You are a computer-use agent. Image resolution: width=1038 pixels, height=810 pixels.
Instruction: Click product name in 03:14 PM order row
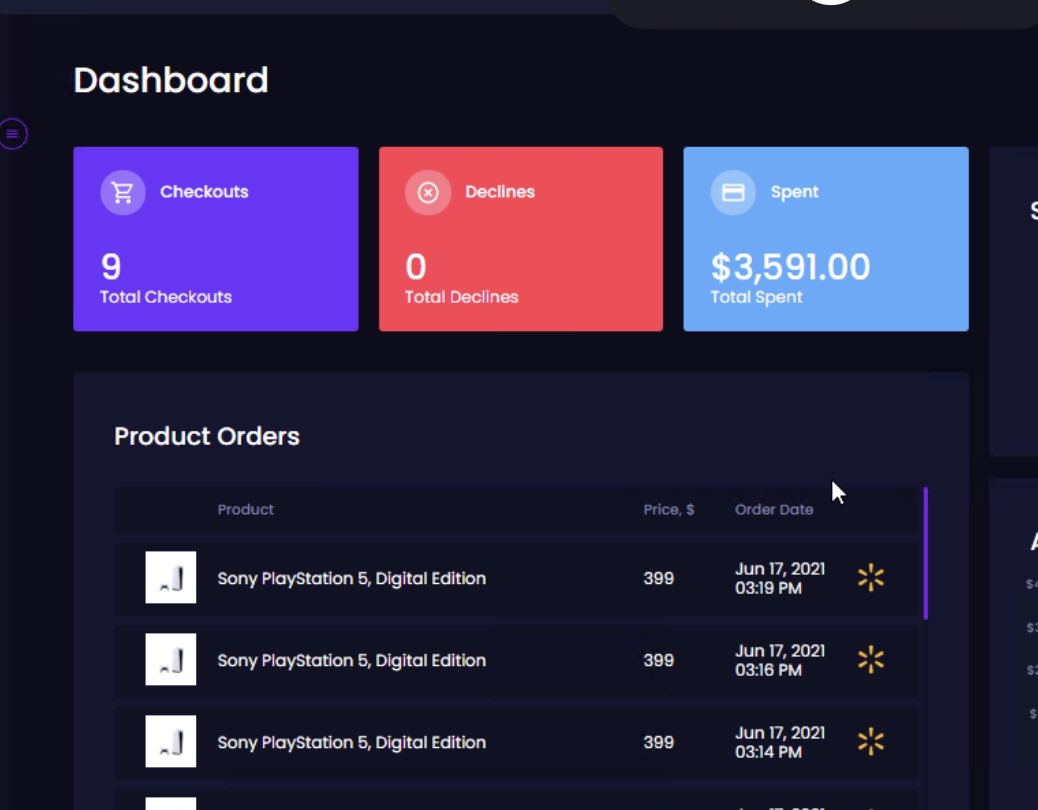pyautogui.click(x=352, y=742)
